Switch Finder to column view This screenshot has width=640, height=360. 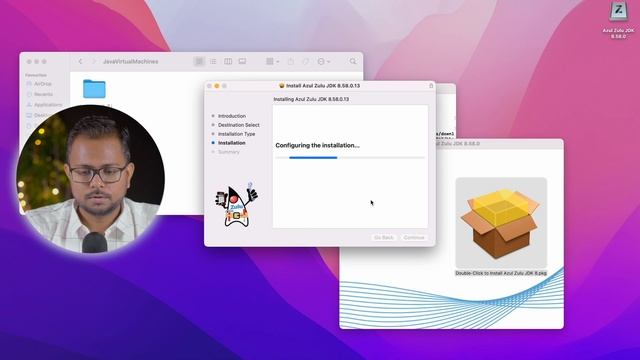(x=228, y=61)
